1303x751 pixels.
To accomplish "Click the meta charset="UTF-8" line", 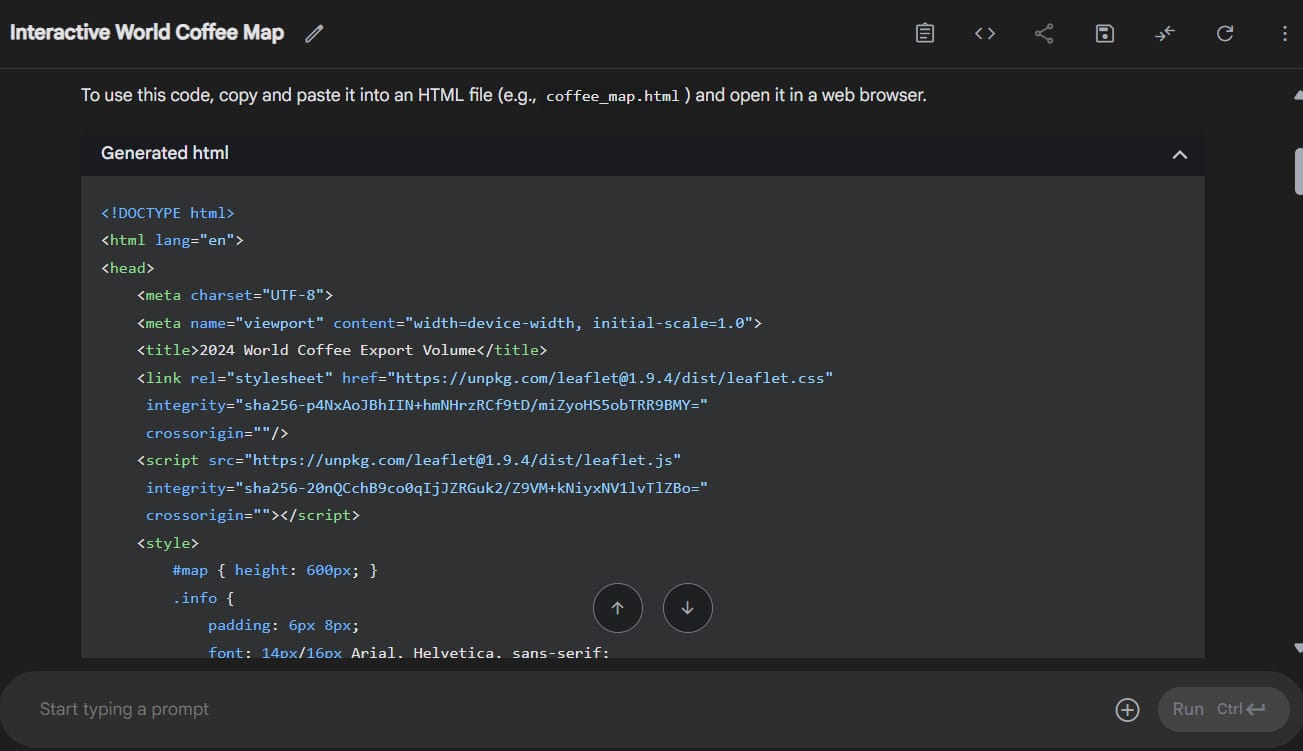I will pyautogui.click(x=235, y=295).
